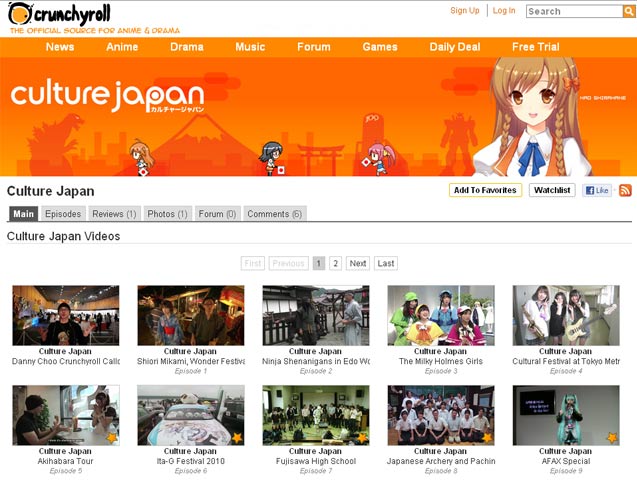
Task: Click the star on Akihabara Tour thumbnail
Action: 112,438
